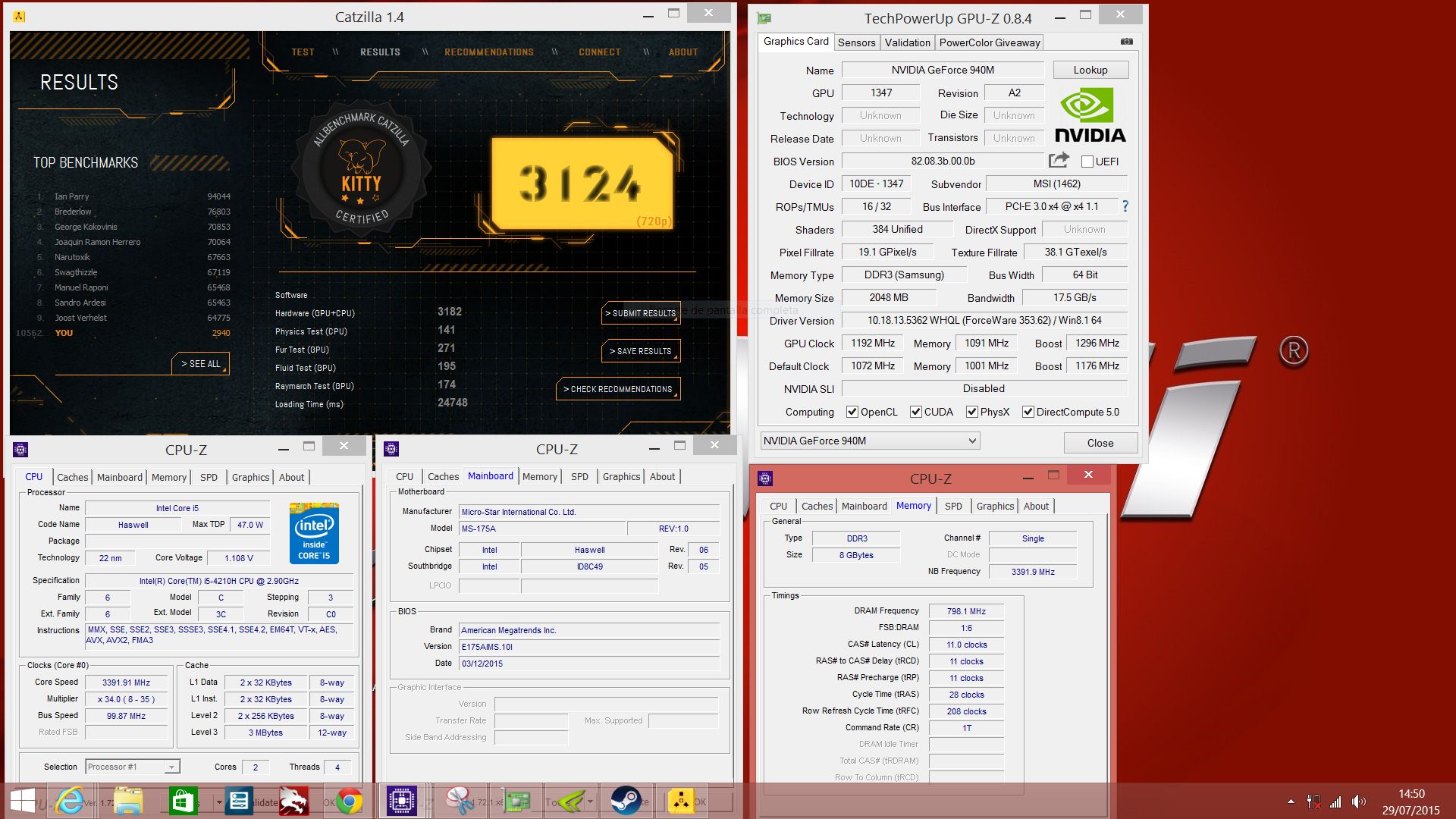Click the Bus Interface question mark help icon
The height and width of the screenshot is (819, 1456).
(1125, 206)
